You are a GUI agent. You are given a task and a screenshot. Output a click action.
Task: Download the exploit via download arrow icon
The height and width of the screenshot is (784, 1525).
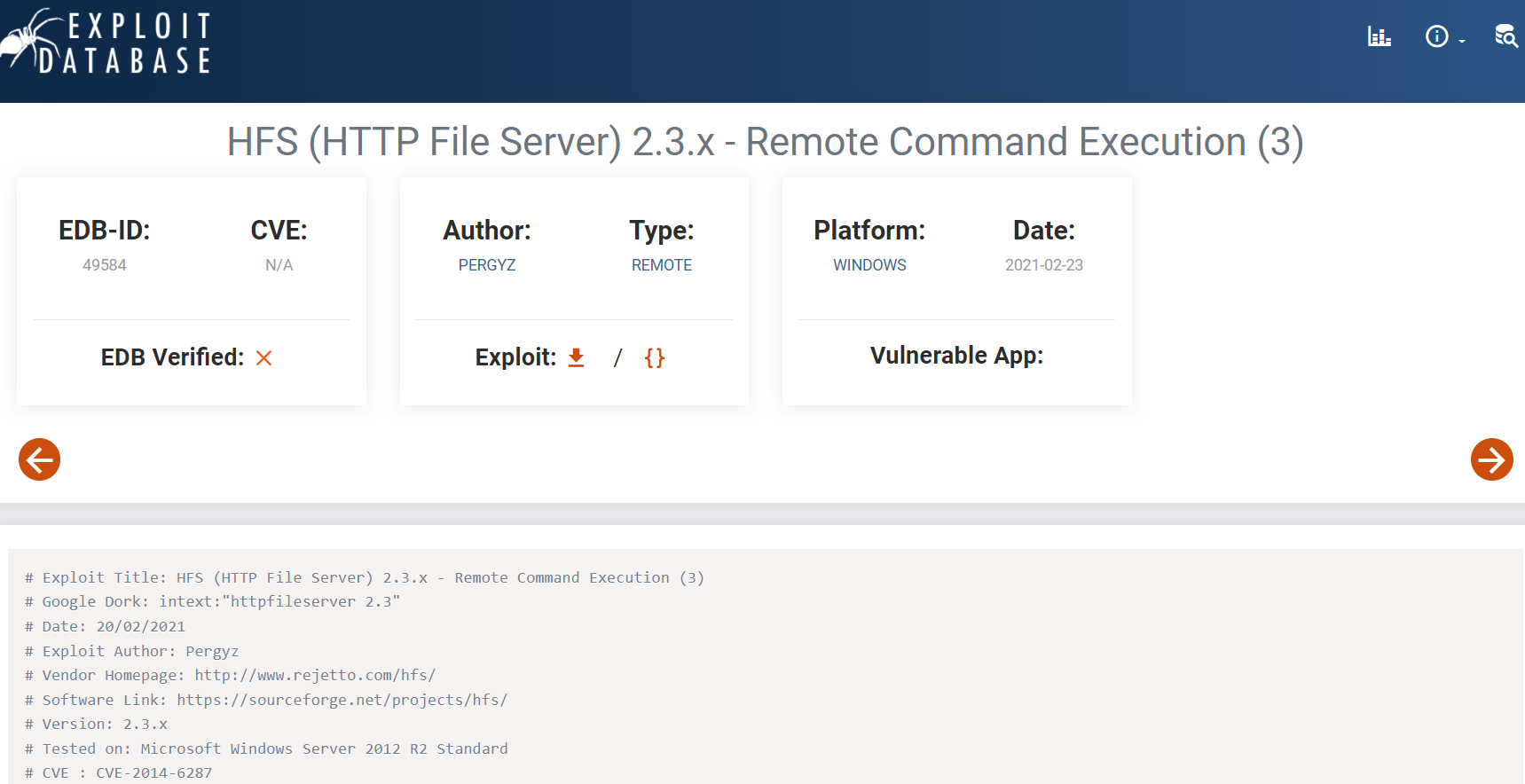tap(576, 357)
